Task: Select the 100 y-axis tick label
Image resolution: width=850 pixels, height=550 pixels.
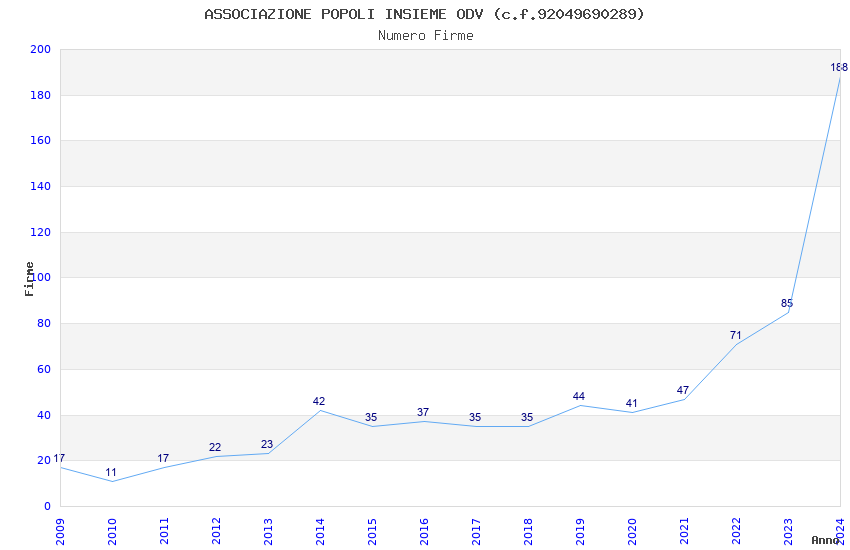Action: point(40,277)
